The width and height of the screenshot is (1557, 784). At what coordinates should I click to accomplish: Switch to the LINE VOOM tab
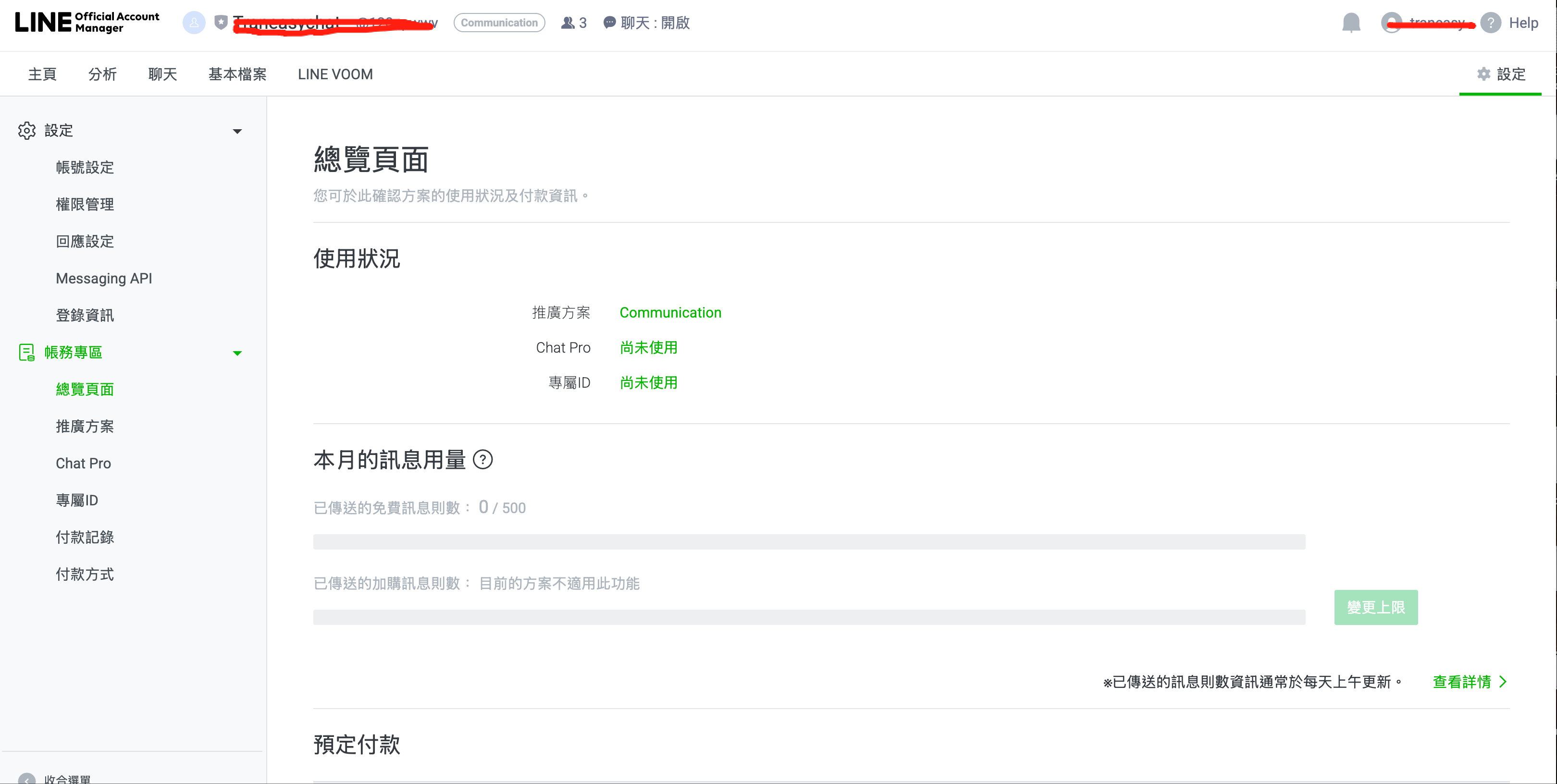(335, 74)
